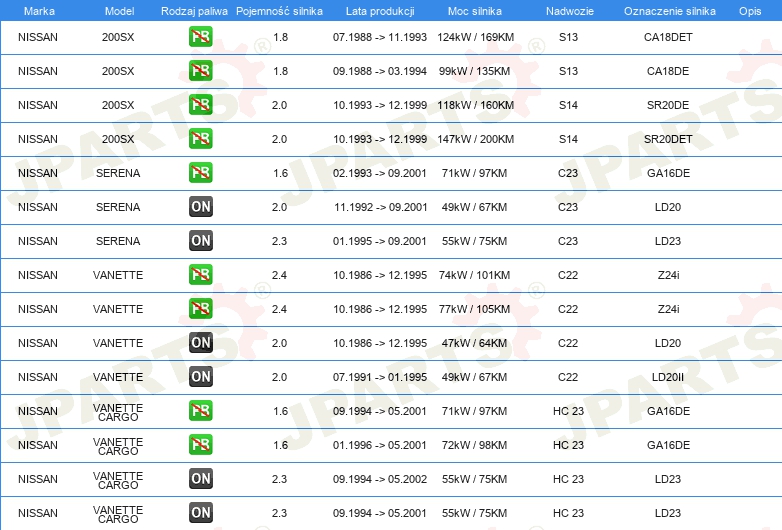Click engine capacity 2.3 in the SERENA row
The width and height of the screenshot is (782, 530).
[x=279, y=241]
